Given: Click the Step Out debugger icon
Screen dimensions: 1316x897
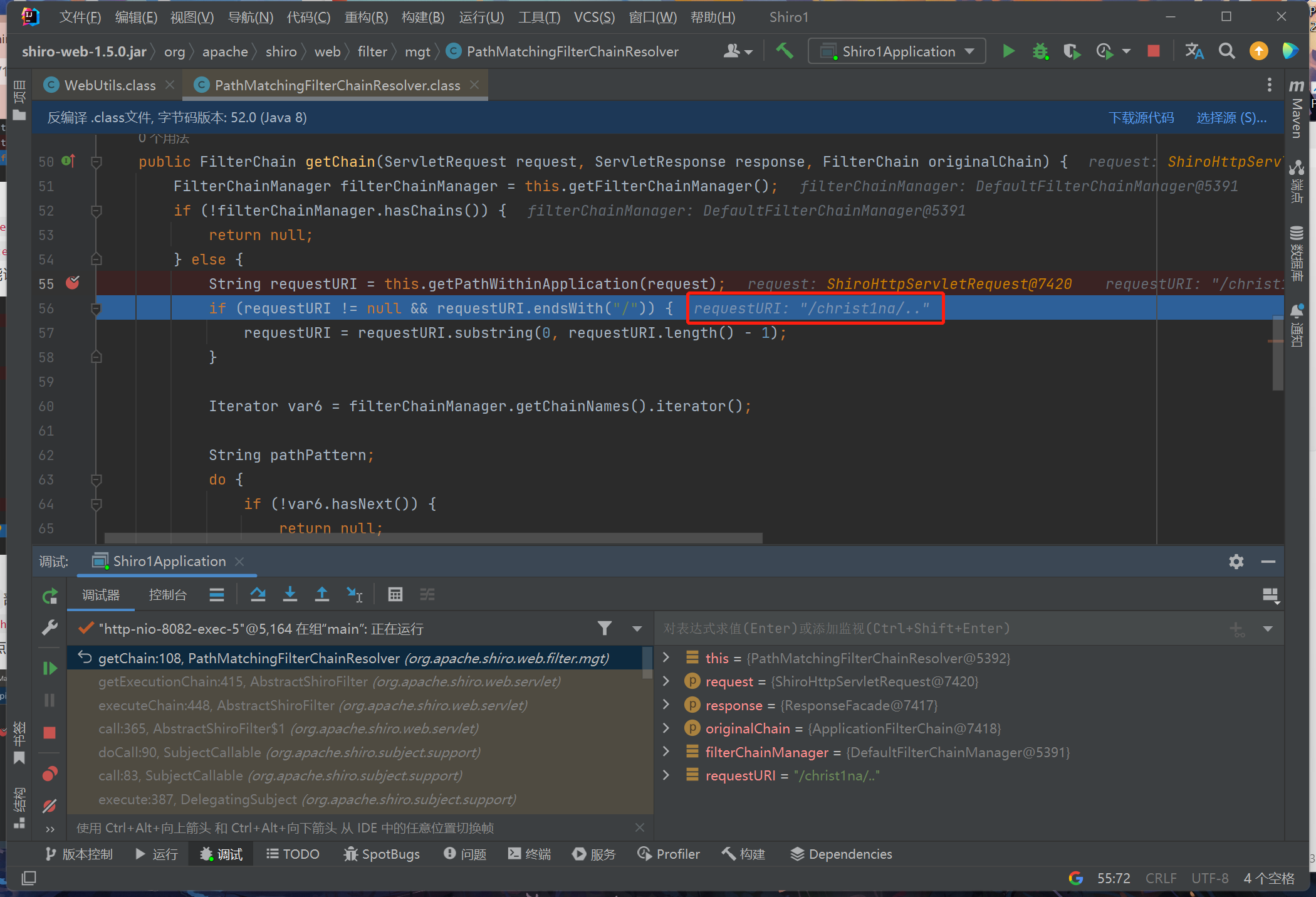Looking at the screenshot, I should [x=321, y=594].
